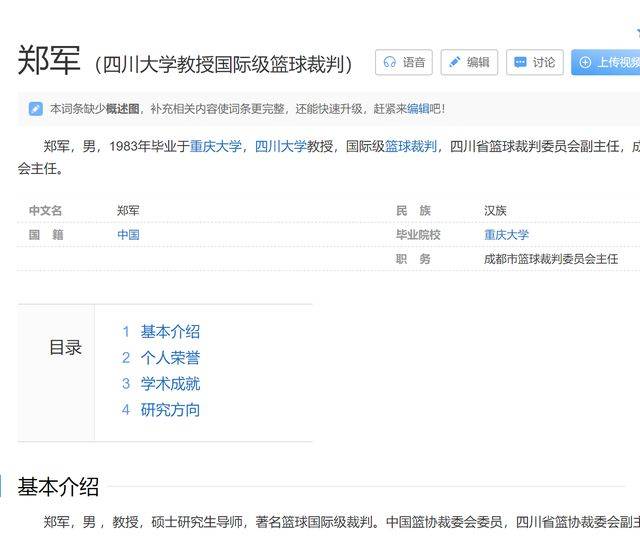Click the 篮球裁判 hyperlink in summary
The height and width of the screenshot is (545, 640).
[x=411, y=146]
